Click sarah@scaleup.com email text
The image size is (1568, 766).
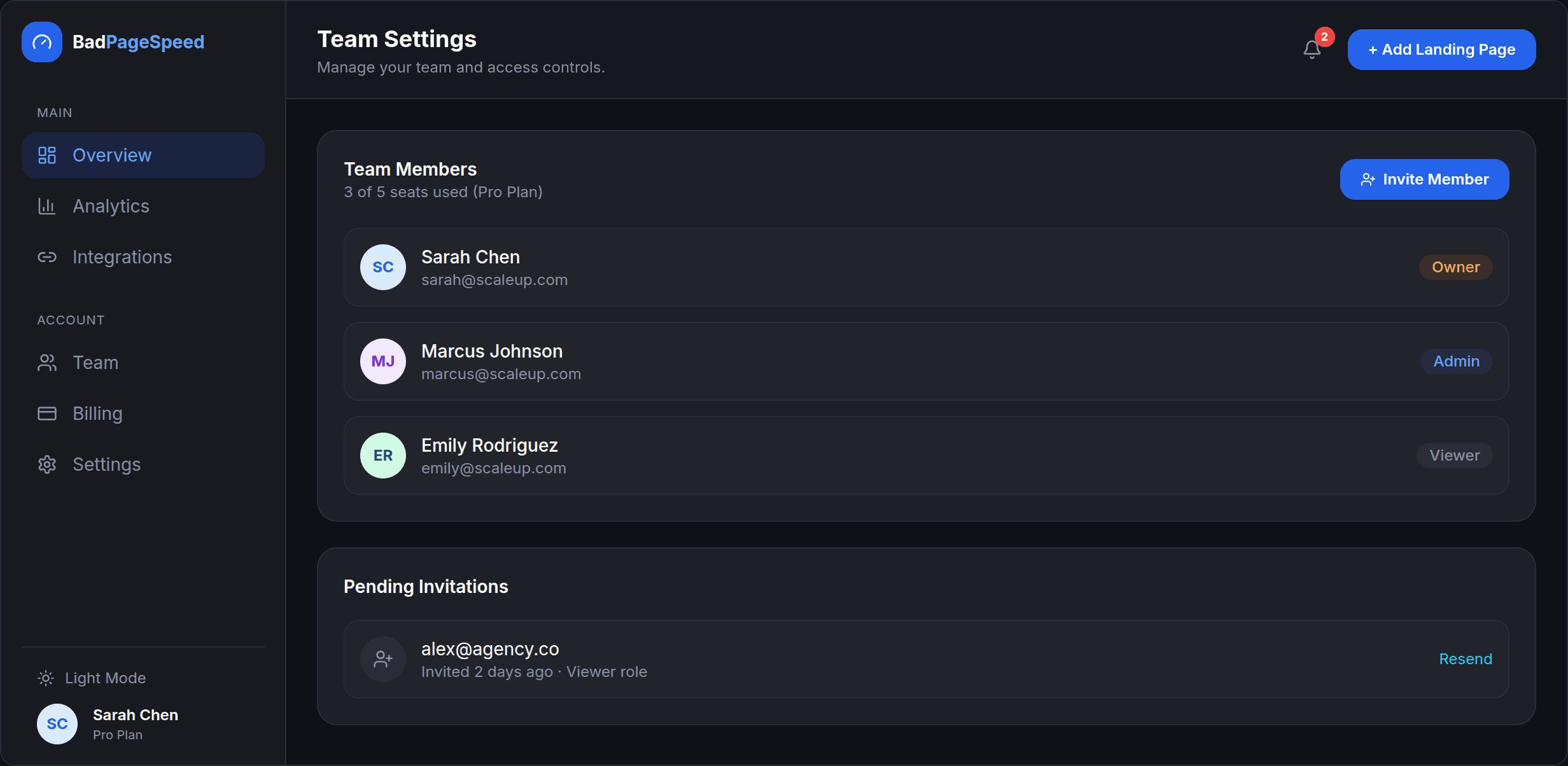tap(494, 280)
